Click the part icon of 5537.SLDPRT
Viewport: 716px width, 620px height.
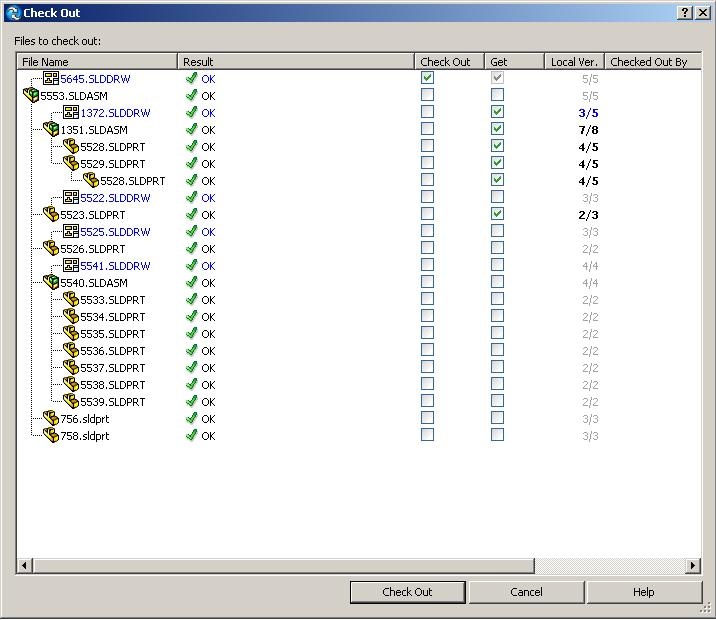(x=71, y=367)
